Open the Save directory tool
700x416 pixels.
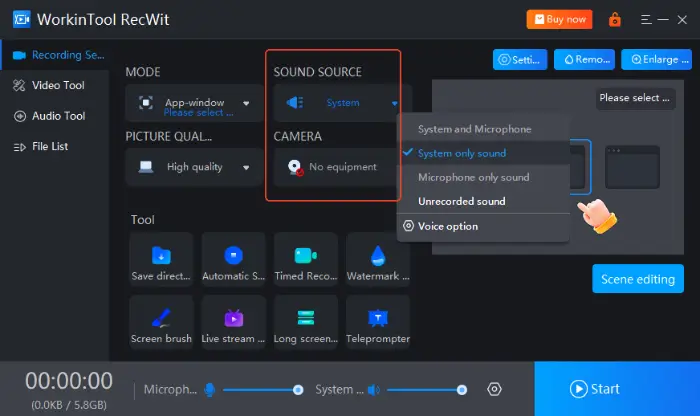coord(161,259)
